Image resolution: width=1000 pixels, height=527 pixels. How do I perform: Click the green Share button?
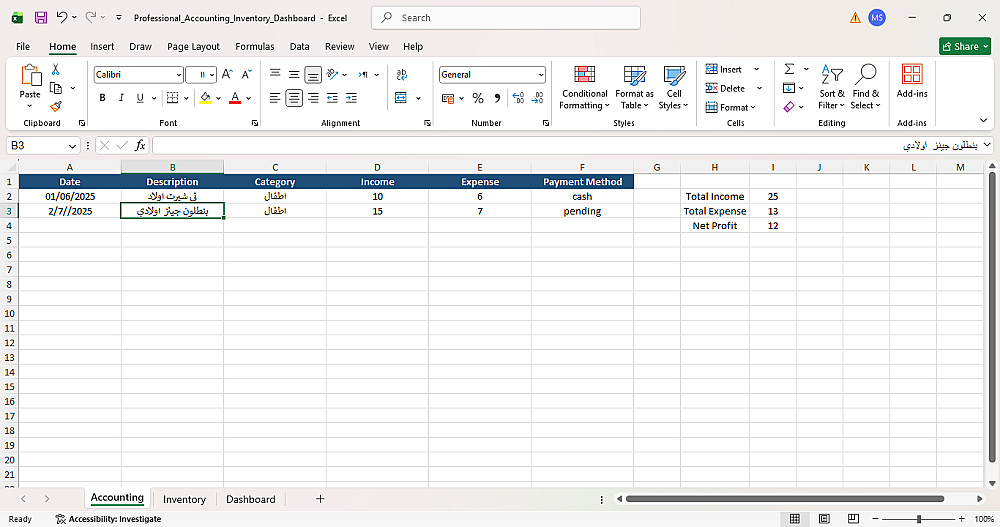click(965, 47)
